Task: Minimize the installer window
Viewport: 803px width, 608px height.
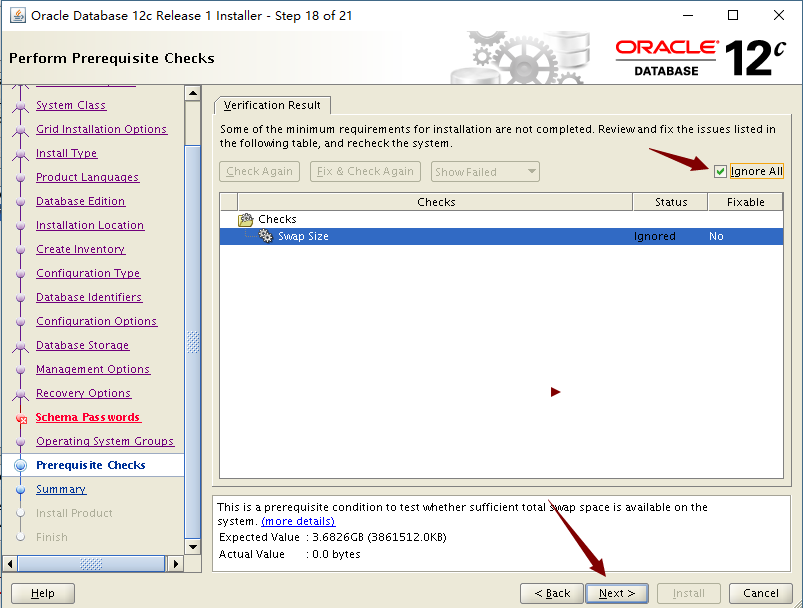Action: point(688,15)
